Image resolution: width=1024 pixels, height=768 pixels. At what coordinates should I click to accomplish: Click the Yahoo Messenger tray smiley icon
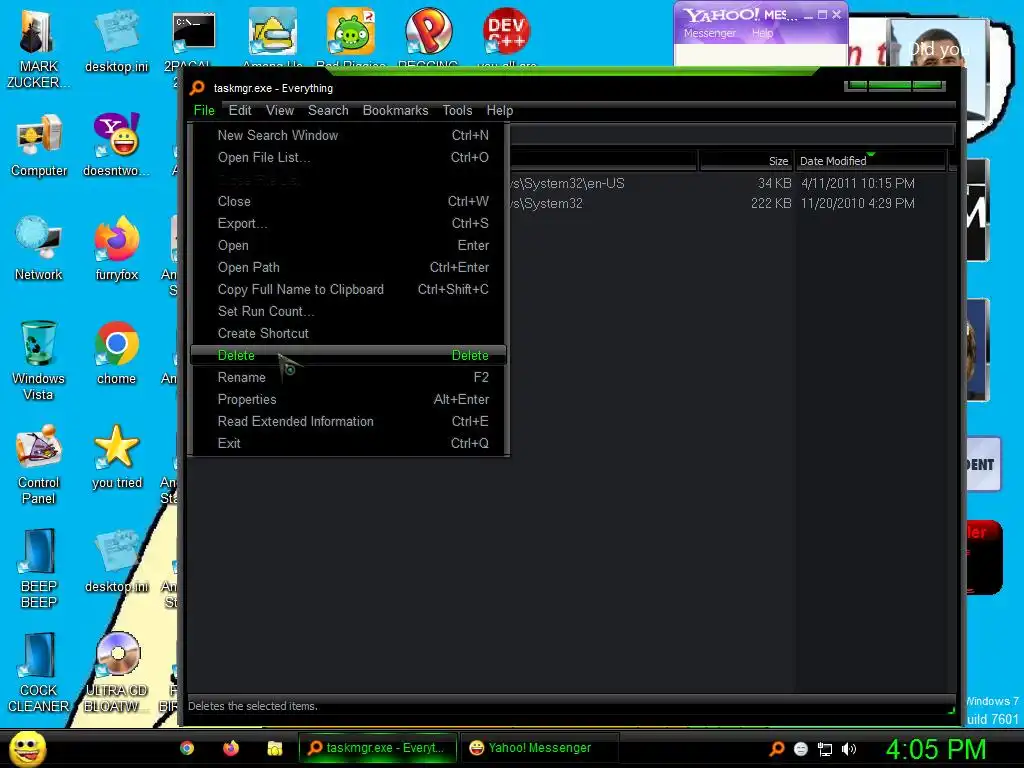[801, 749]
